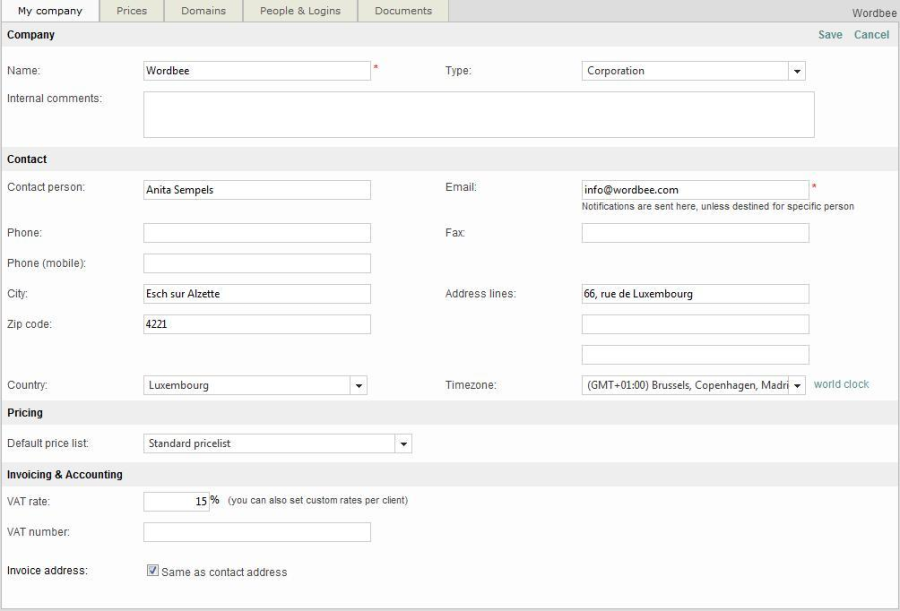Screen dimensions: 900x611
Task: Expand the Timezone dropdown
Action: click(x=797, y=386)
